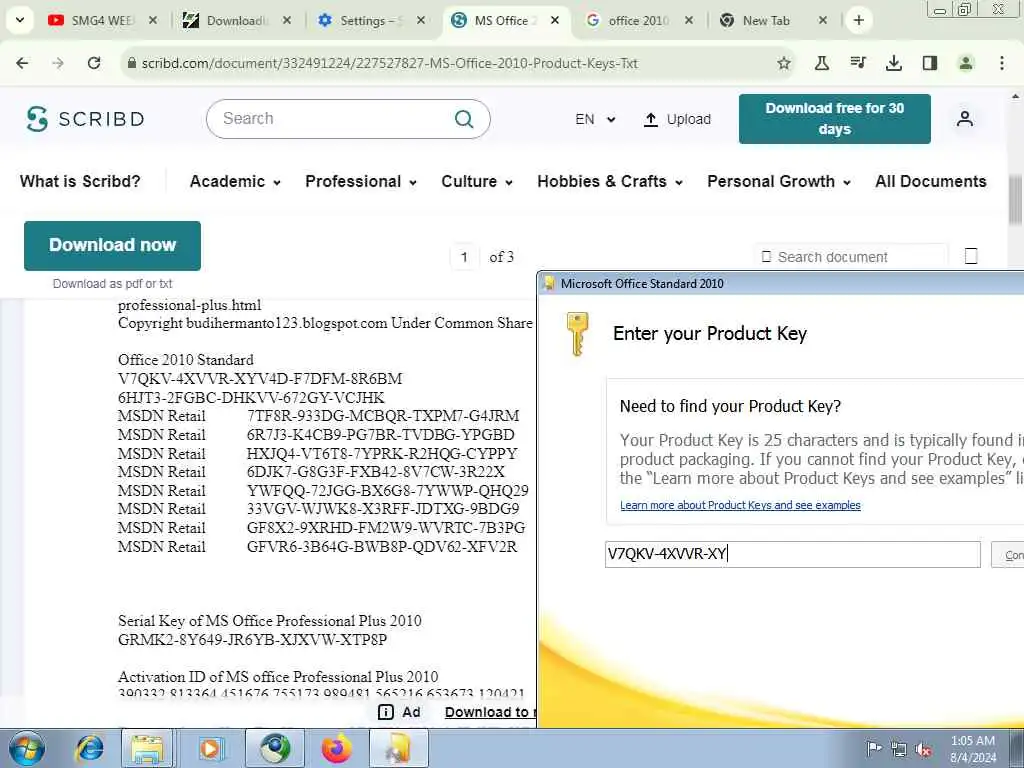Open the Scribd user account icon
The height and width of the screenshot is (768, 1024).
(965, 119)
